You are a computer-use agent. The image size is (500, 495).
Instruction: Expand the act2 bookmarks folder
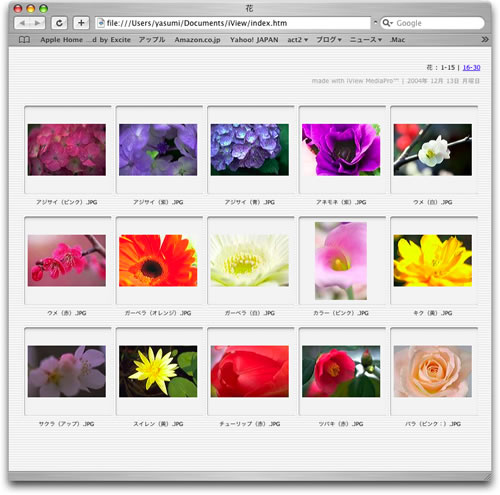(297, 40)
